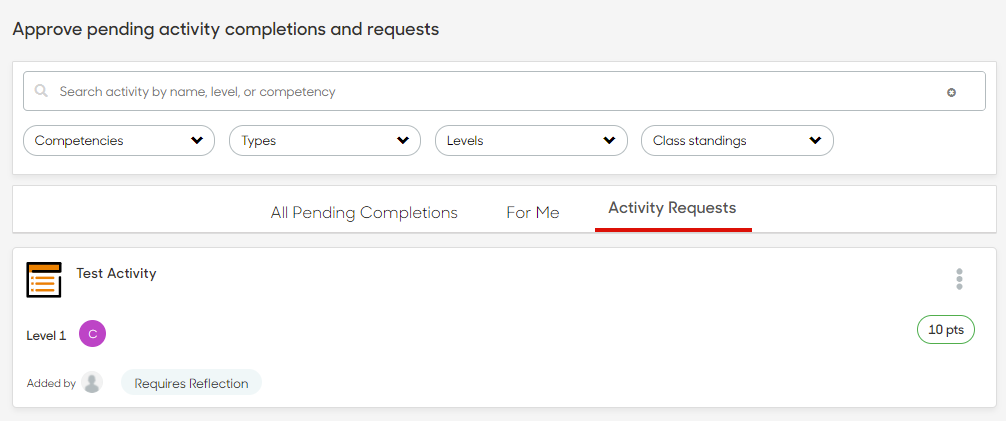Clear the search field with the x icon
Viewport: 1006px width, 421px height.
[x=951, y=92]
